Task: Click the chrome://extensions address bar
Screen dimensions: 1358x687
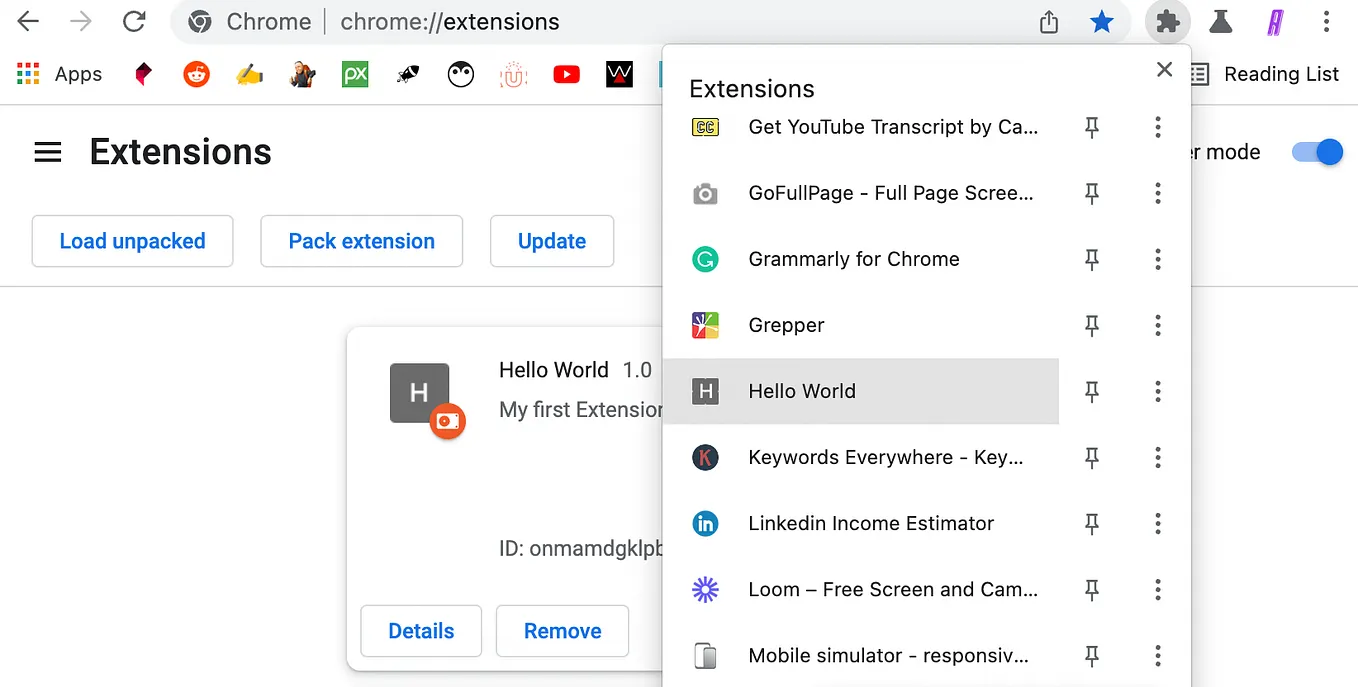Action: point(600,21)
